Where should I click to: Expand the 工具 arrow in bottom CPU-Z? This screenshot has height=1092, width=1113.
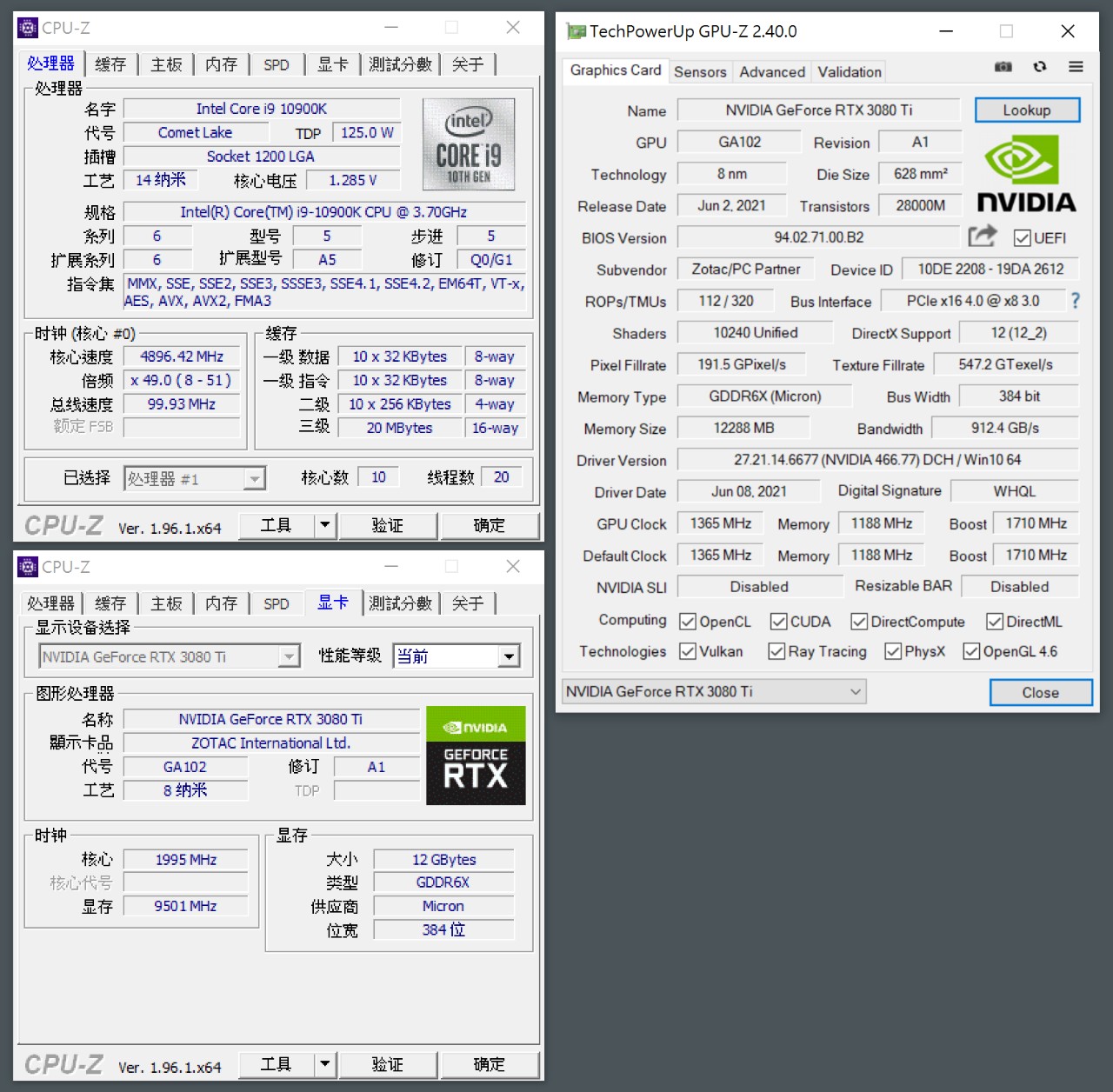[324, 1064]
